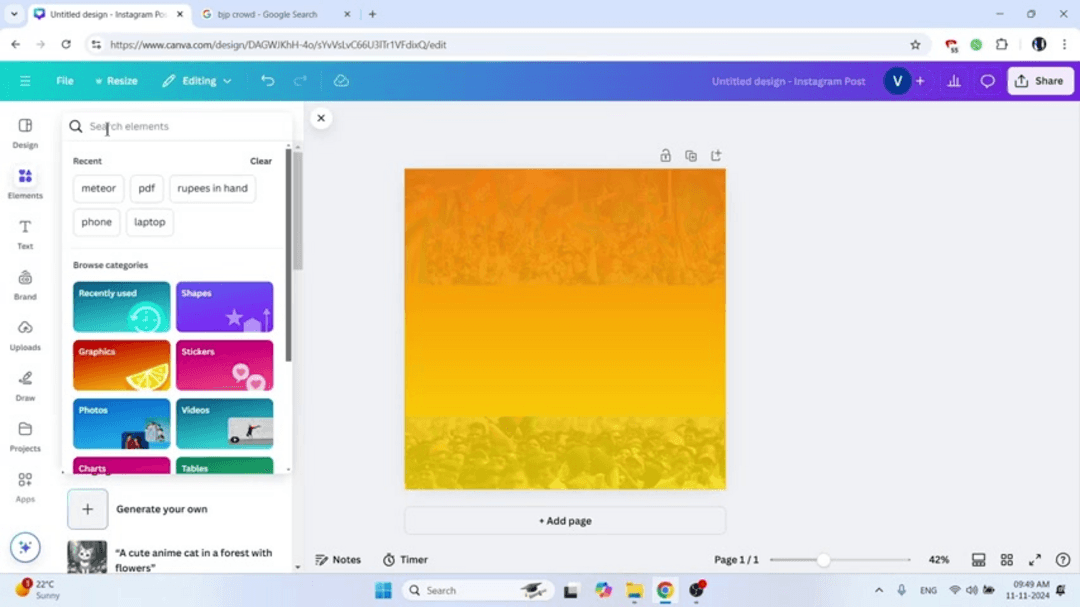Open the File menu

[x=65, y=81]
